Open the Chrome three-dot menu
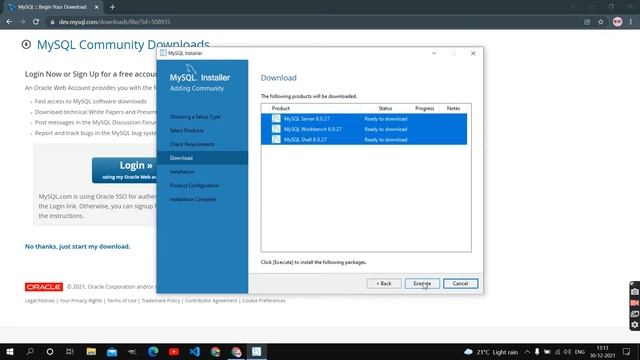 [x=631, y=22]
